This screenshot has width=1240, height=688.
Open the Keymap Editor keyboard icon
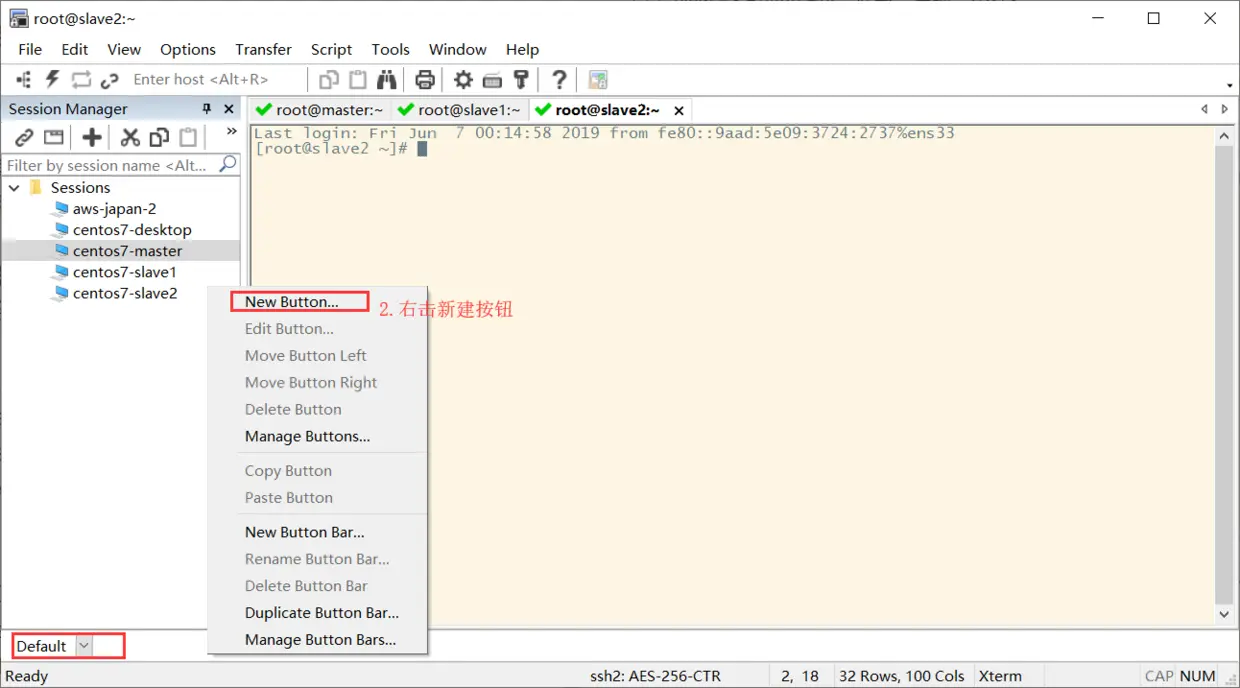492,80
